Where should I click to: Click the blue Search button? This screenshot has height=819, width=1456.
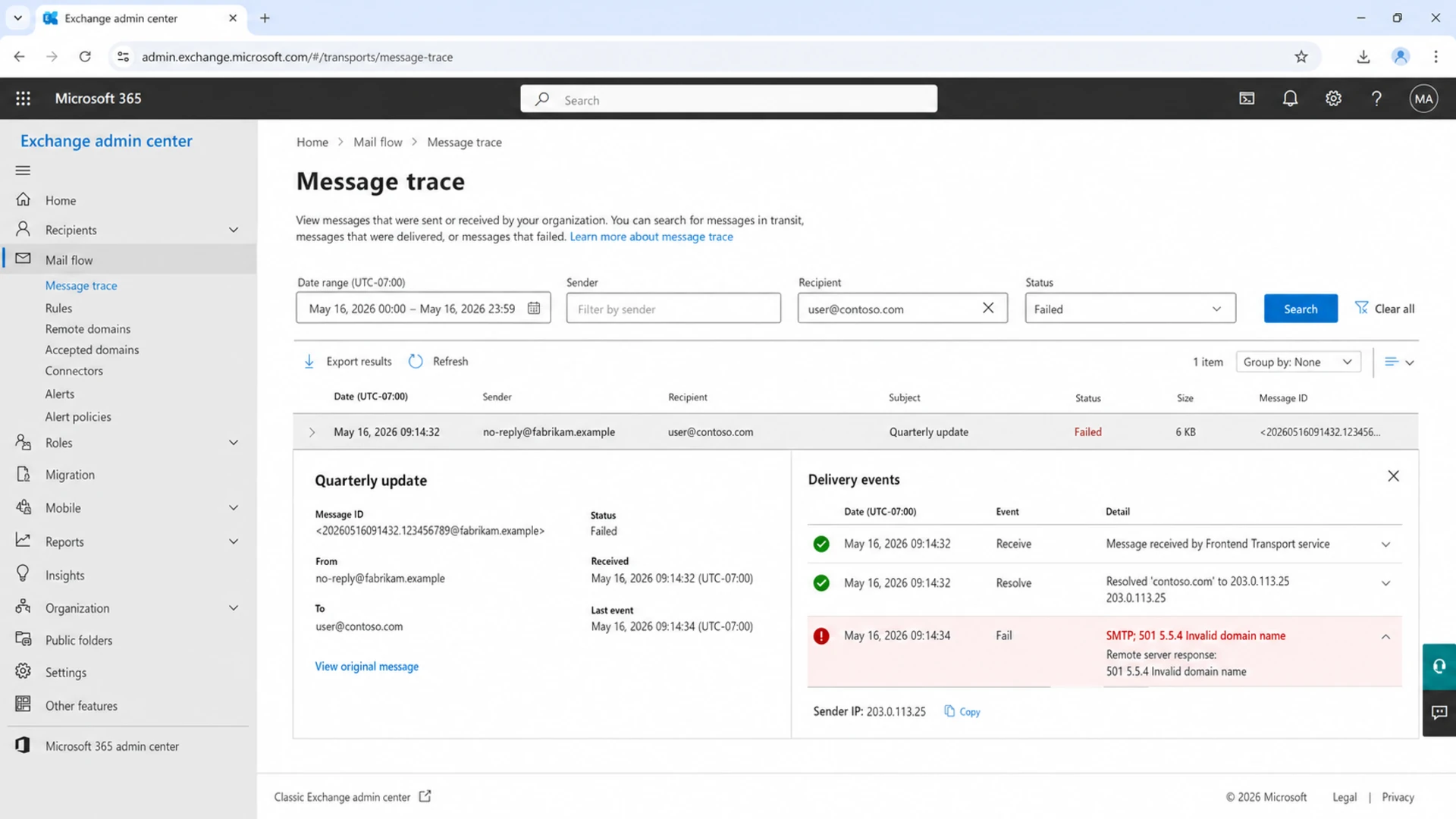click(x=1301, y=309)
